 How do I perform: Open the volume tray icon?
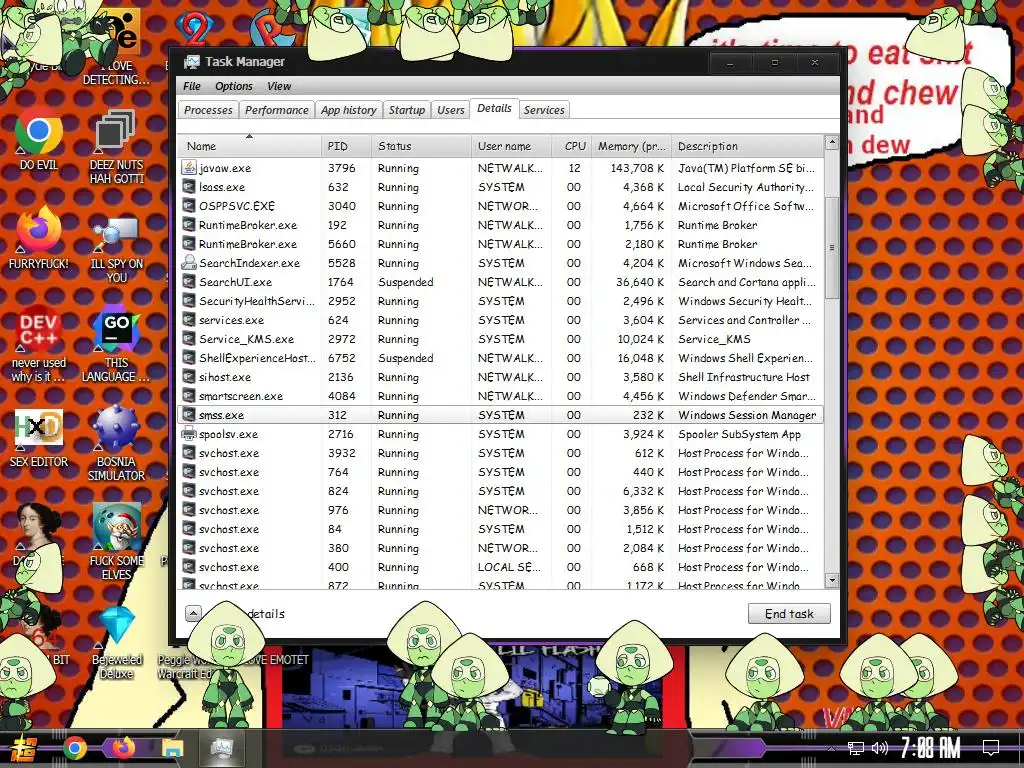[880, 748]
